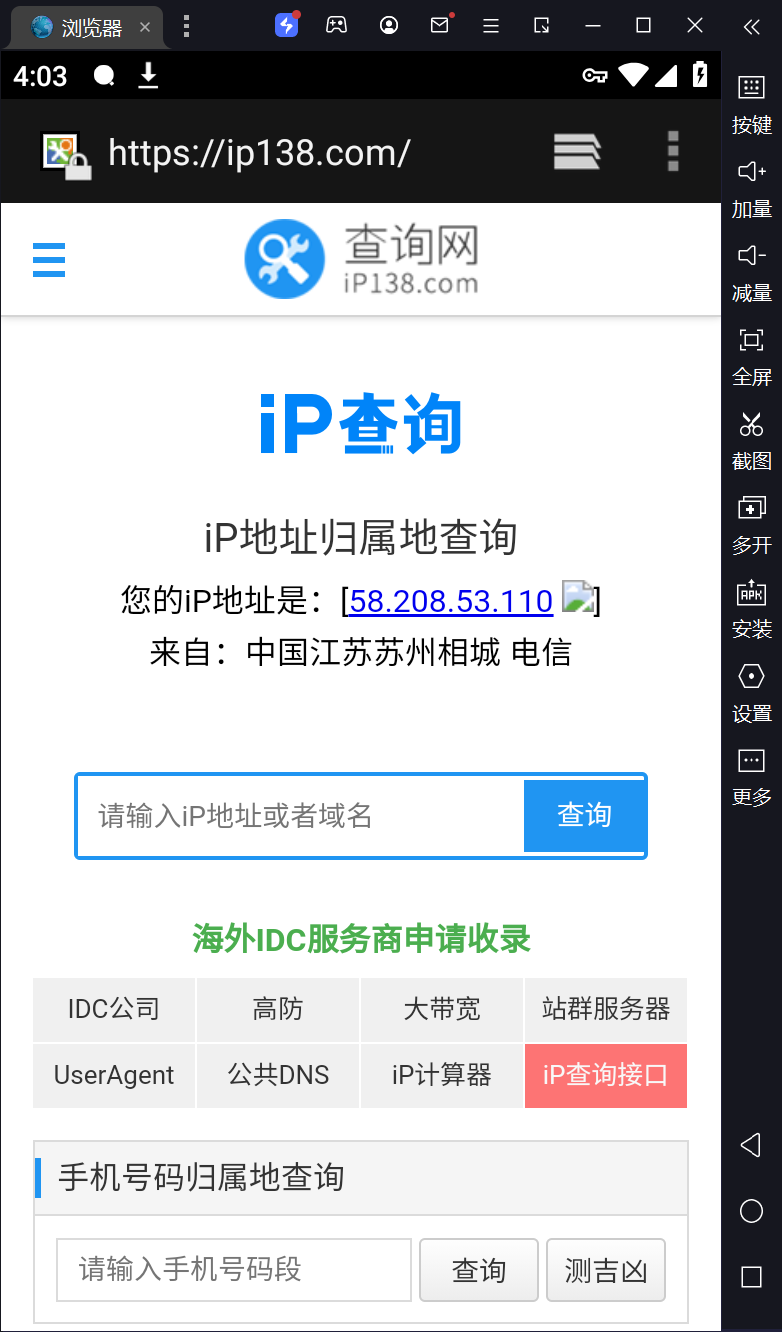Viewport: 782px width, 1332px height.
Task: Install an APK via the 安装 icon
Action: pyautogui.click(x=751, y=608)
